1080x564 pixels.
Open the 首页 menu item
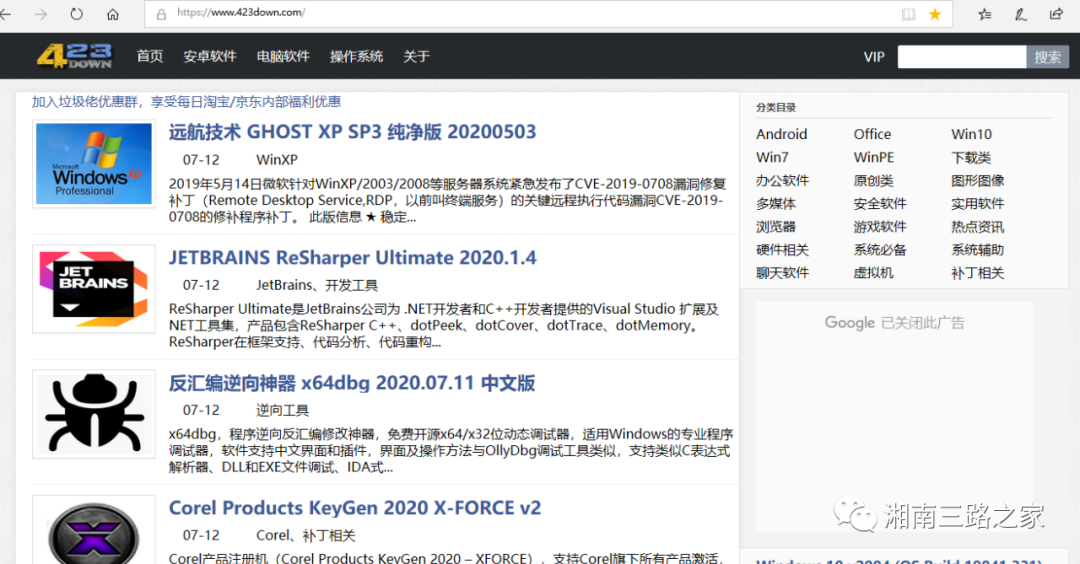pyautogui.click(x=149, y=56)
